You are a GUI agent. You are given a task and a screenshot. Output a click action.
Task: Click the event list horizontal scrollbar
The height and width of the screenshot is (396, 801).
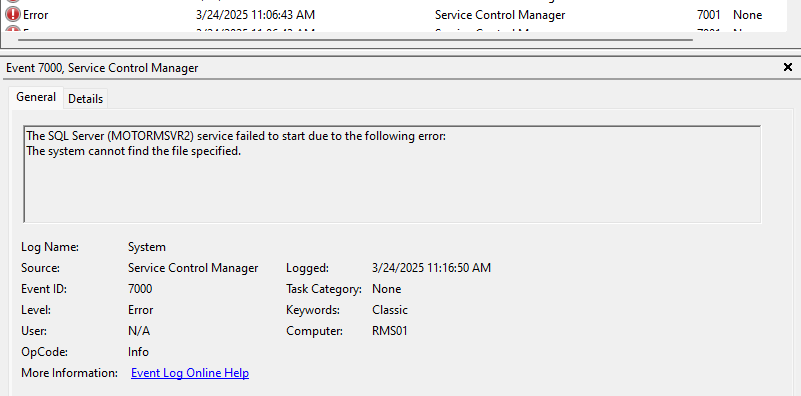pyautogui.click(x=355, y=39)
